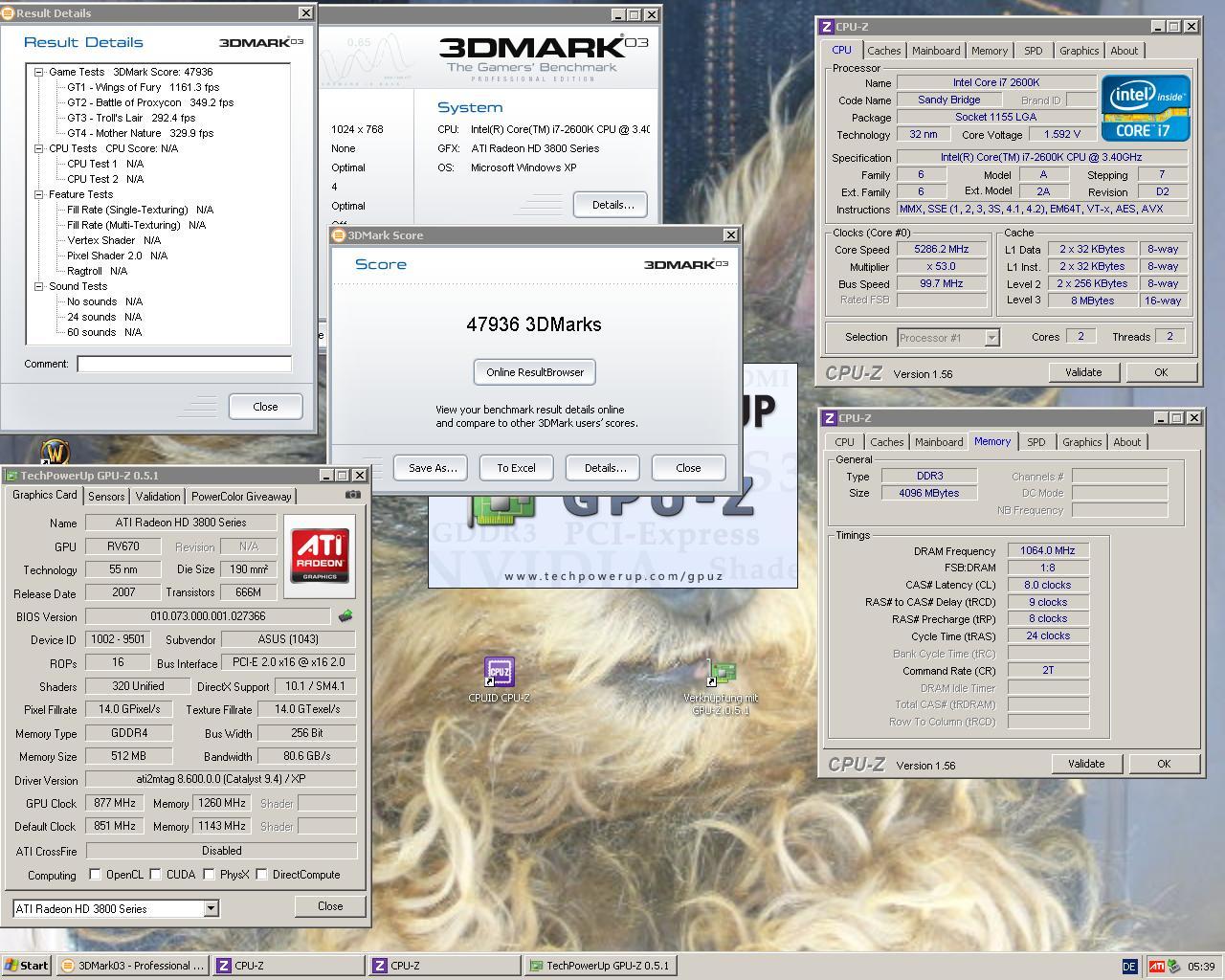The width and height of the screenshot is (1225, 980).
Task: Open Caches tab in upper CPU-Z window
Action: point(883,51)
